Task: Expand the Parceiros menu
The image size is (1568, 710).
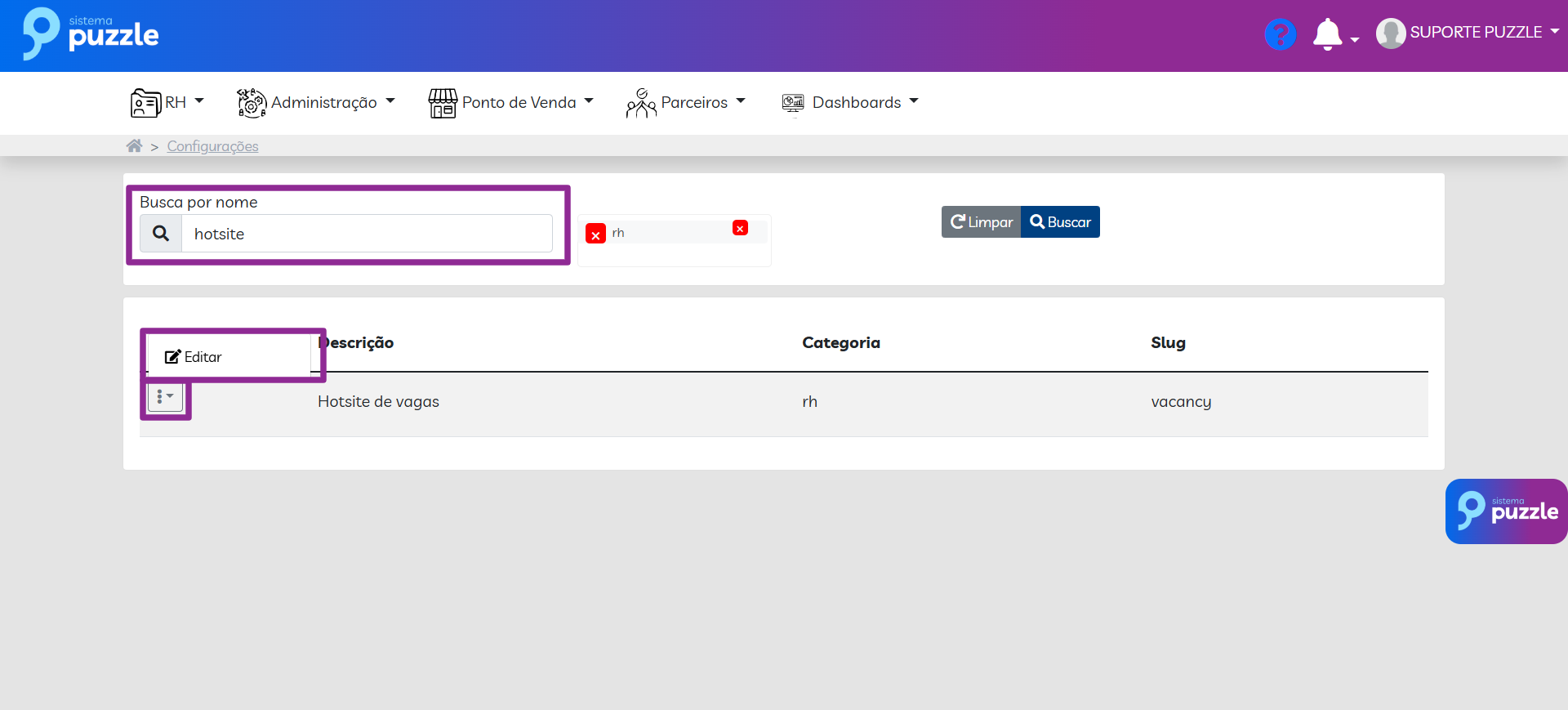Action: 686,103
